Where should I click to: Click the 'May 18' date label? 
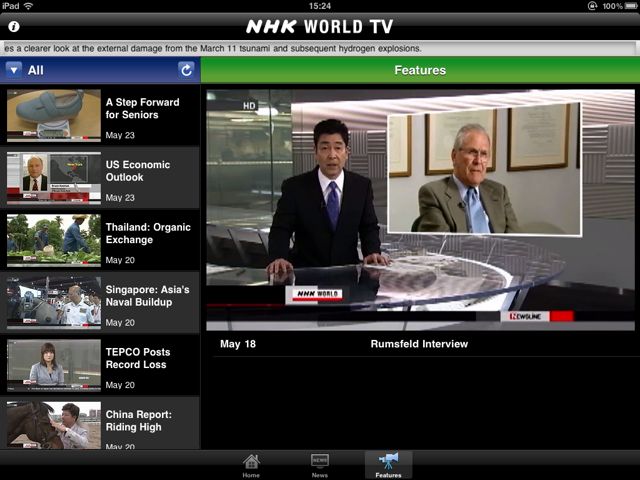tap(238, 344)
